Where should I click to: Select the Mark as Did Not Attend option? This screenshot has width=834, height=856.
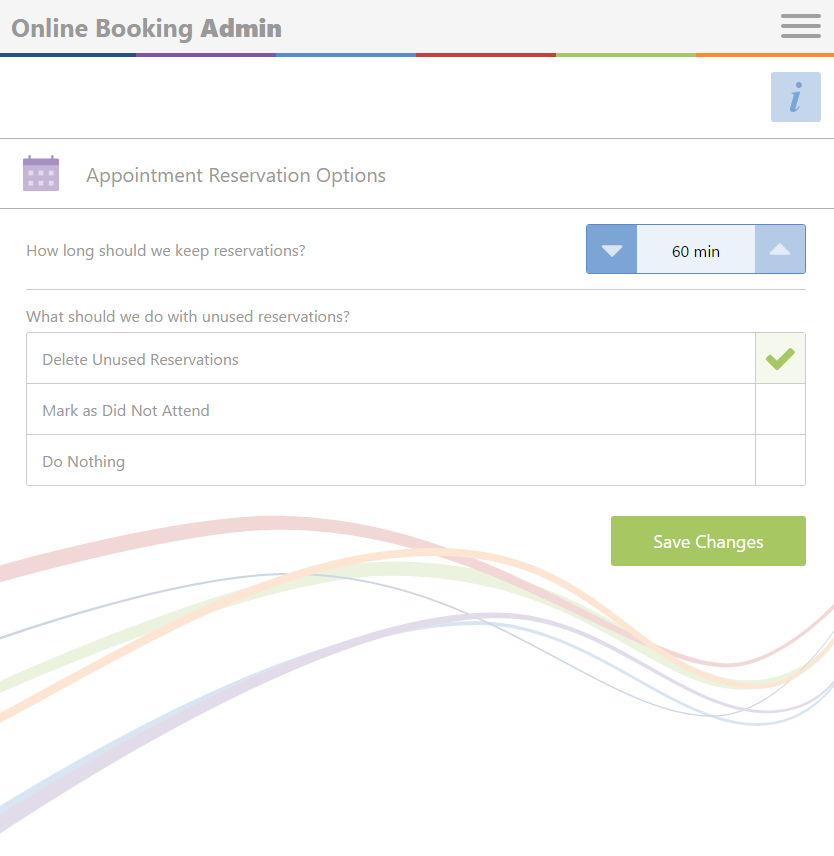(391, 409)
